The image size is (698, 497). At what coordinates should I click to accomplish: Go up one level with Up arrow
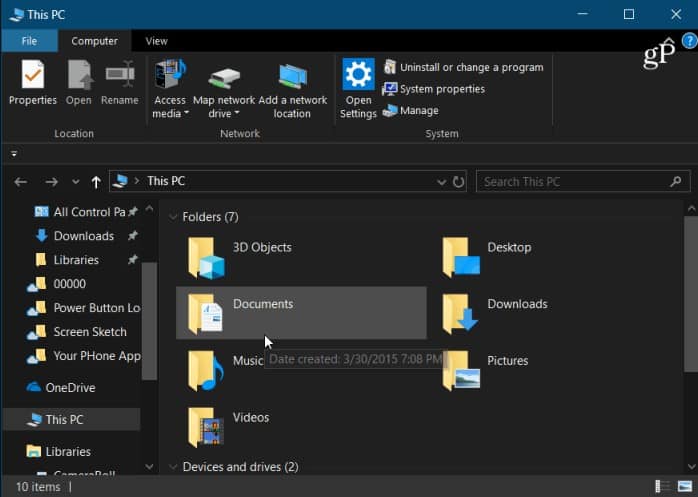[x=96, y=182]
